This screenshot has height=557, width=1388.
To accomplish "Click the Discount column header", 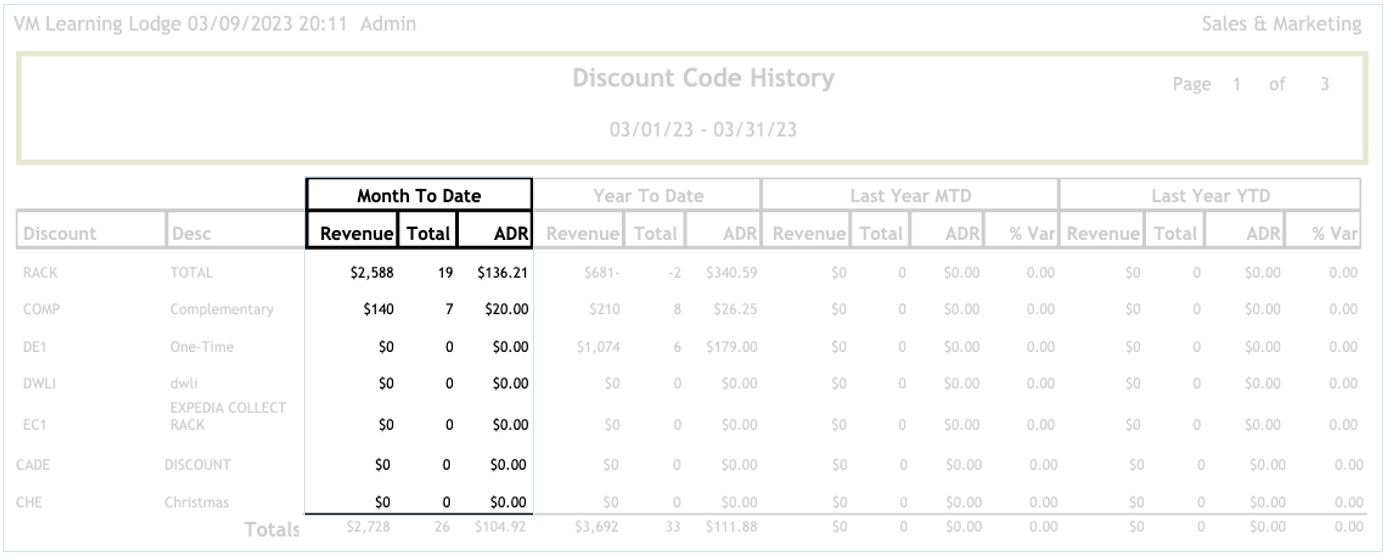I will [x=59, y=234].
